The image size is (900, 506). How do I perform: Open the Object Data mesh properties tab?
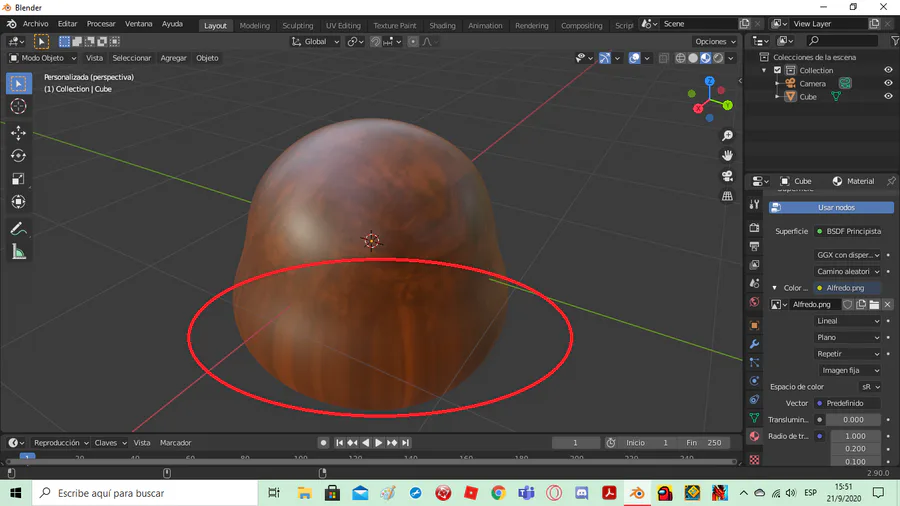[755, 418]
